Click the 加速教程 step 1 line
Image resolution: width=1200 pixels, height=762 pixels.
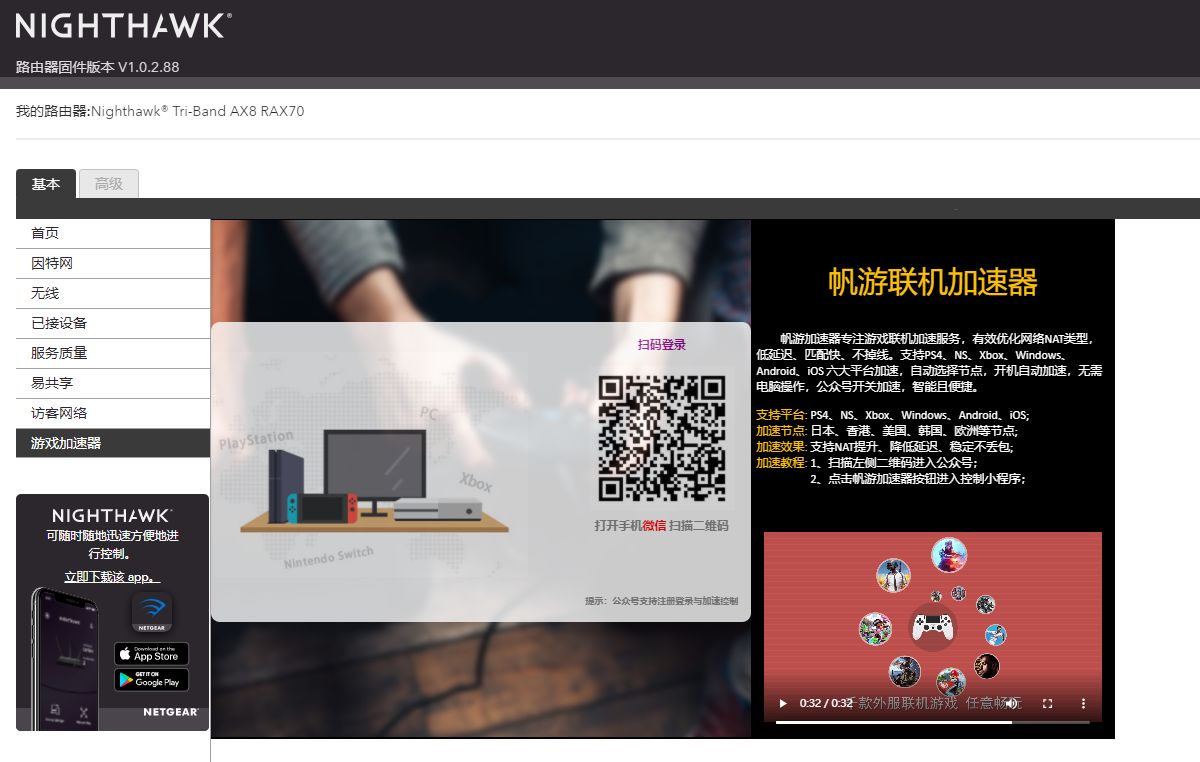pyautogui.click(x=867, y=463)
